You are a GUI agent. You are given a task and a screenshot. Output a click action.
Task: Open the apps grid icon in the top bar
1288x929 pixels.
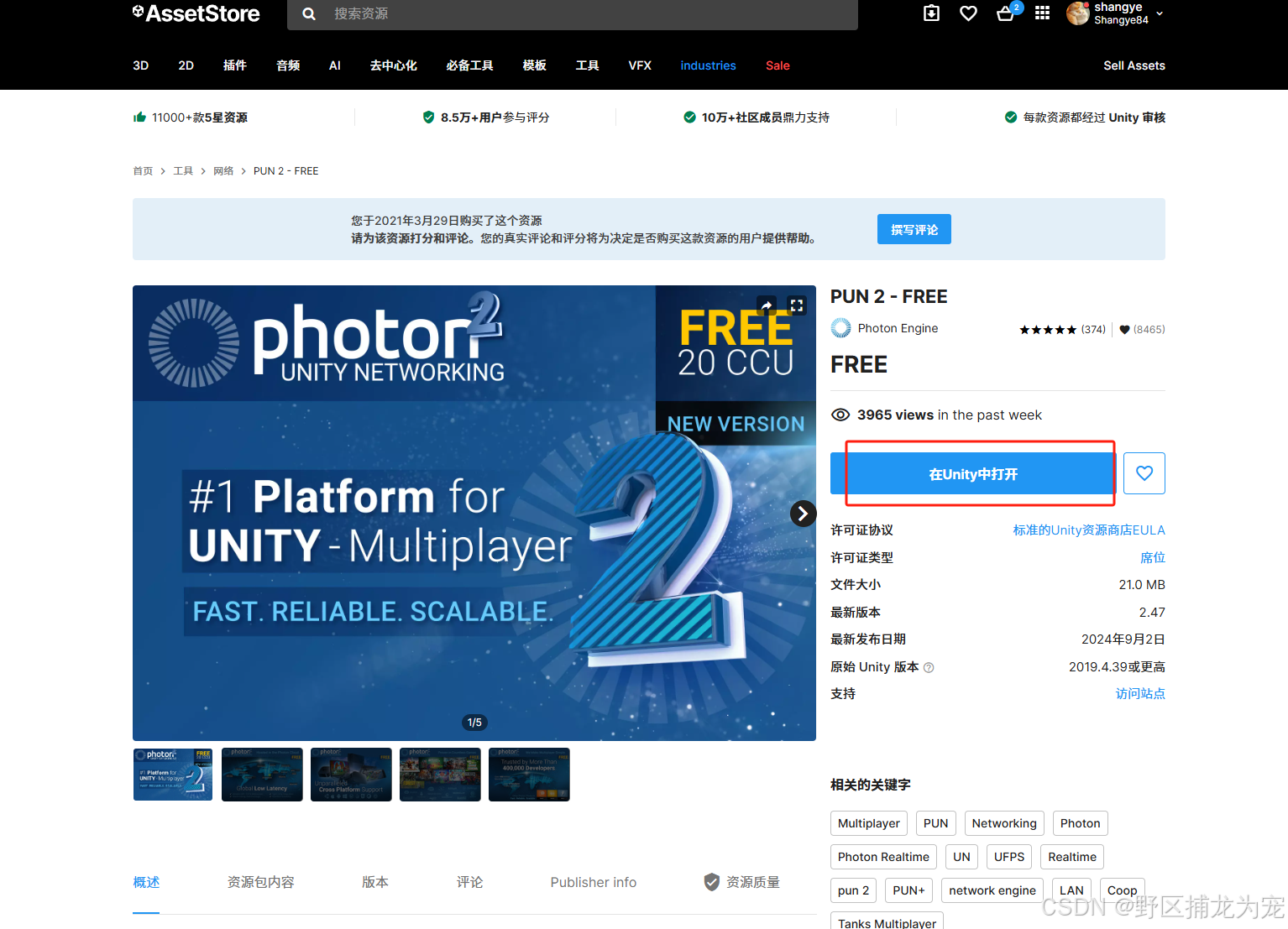click(x=1042, y=13)
